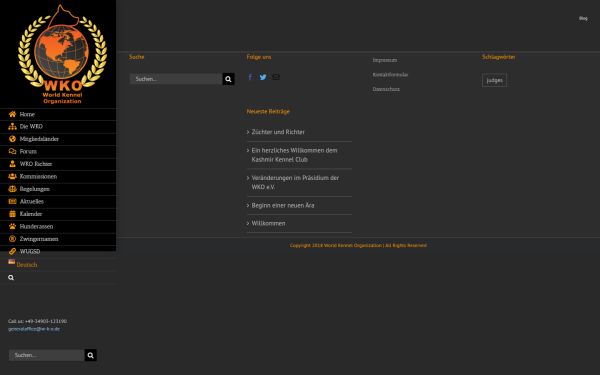Click the Kommissionen group icon

[x=12, y=176]
